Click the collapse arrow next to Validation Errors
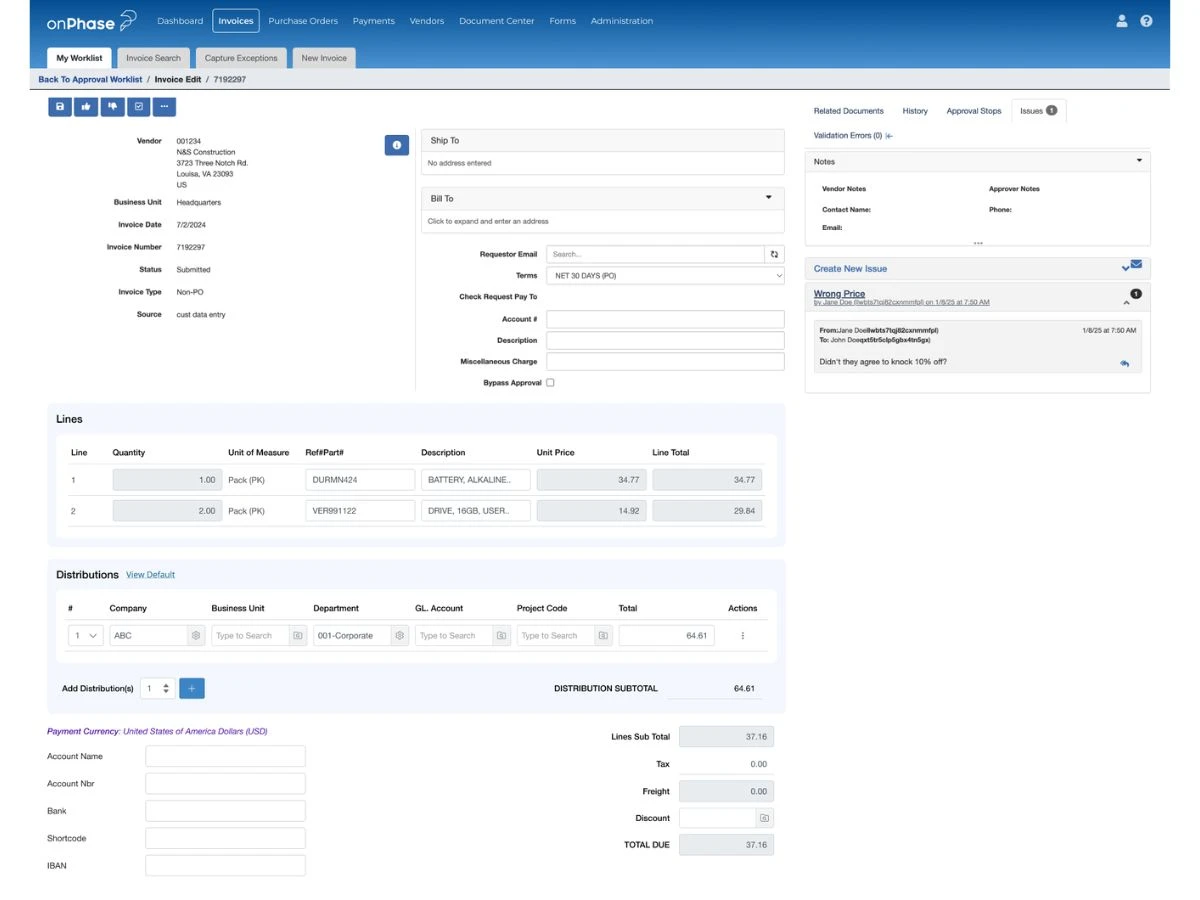1200x900 pixels. pyautogui.click(x=889, y=135)
